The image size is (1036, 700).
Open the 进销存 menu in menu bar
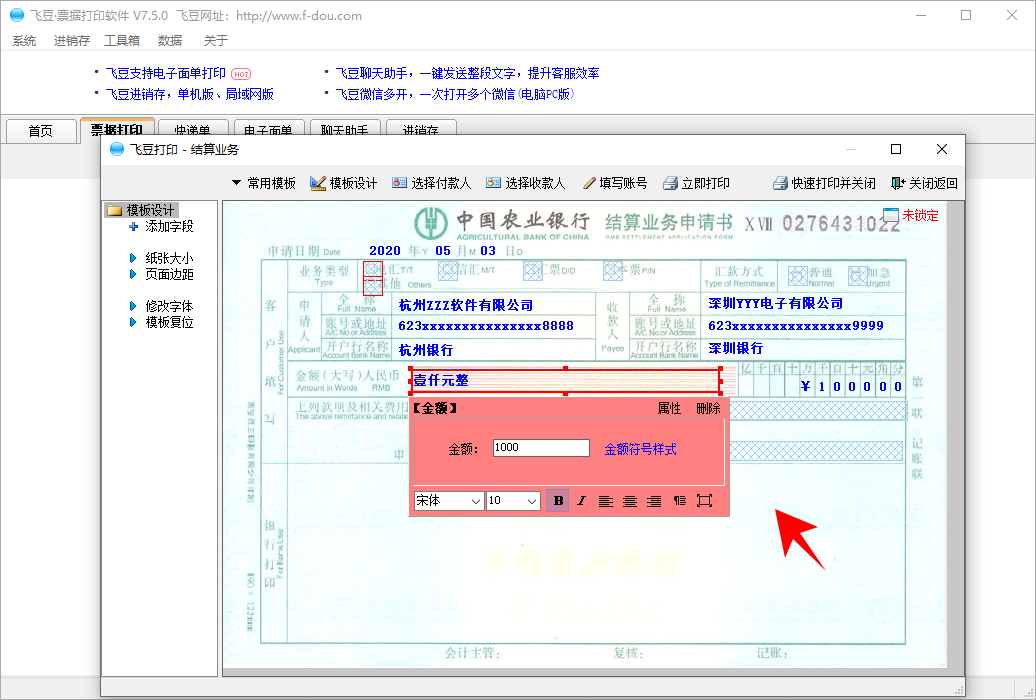point(71,41)
